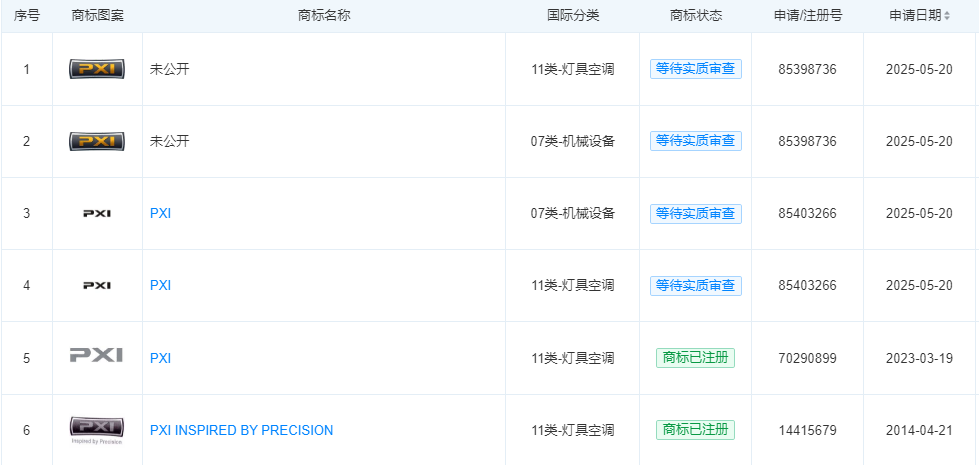Click the 申请/注册号 column header
The width and height of the screenshot is (979, 465).
[x=807, y=16]
